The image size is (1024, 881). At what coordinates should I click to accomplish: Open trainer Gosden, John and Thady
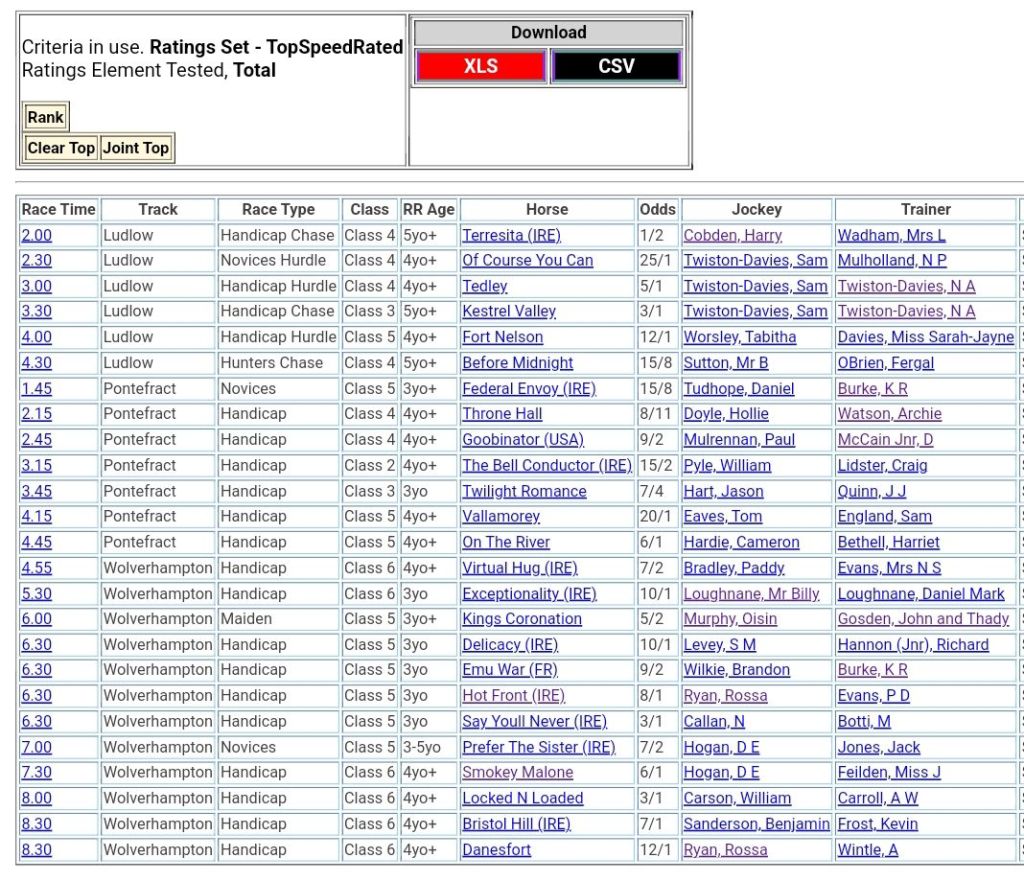pyautogui.click(x=923, y=619)
